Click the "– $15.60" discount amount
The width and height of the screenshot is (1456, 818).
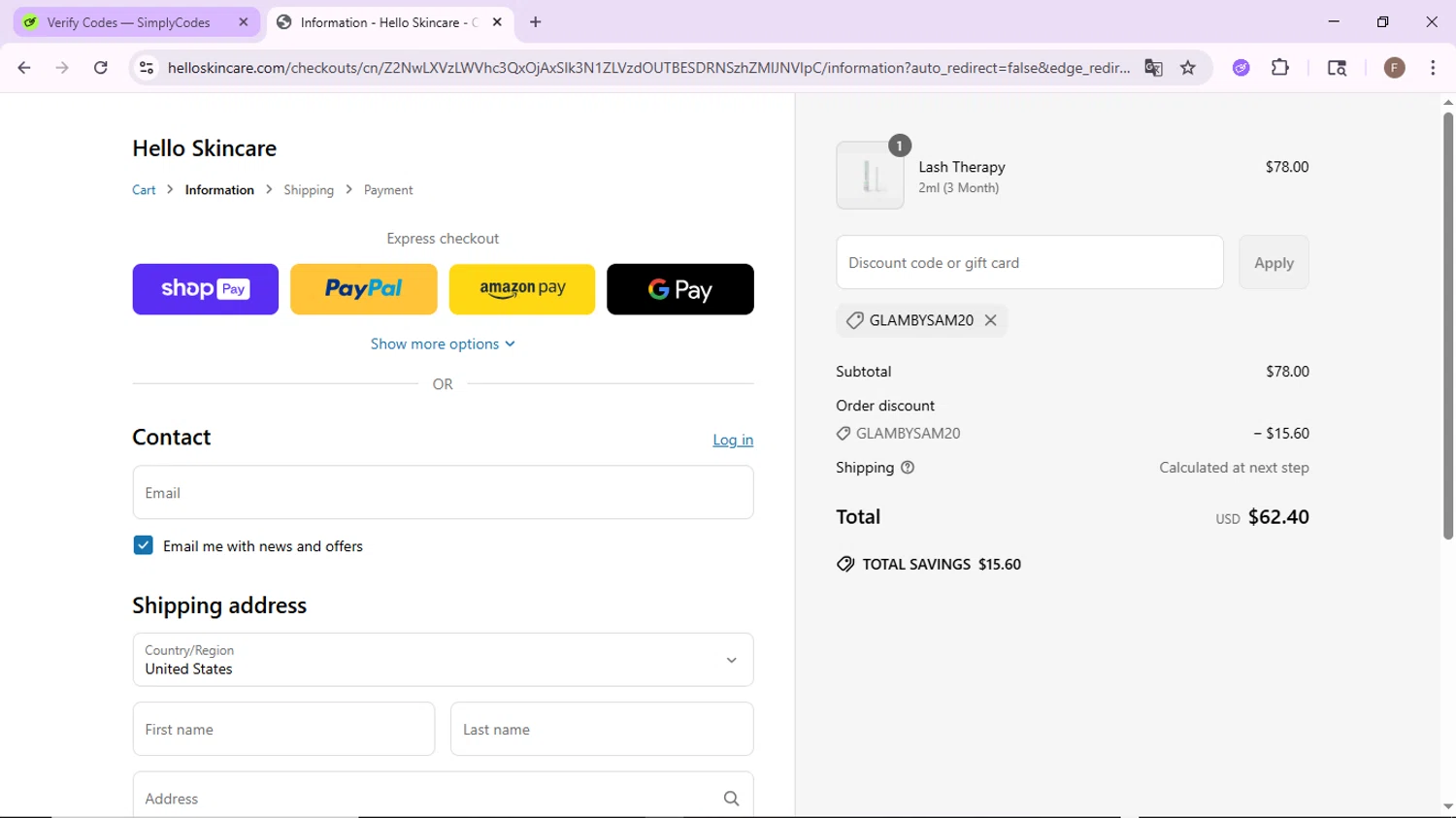coord(1281,434)
